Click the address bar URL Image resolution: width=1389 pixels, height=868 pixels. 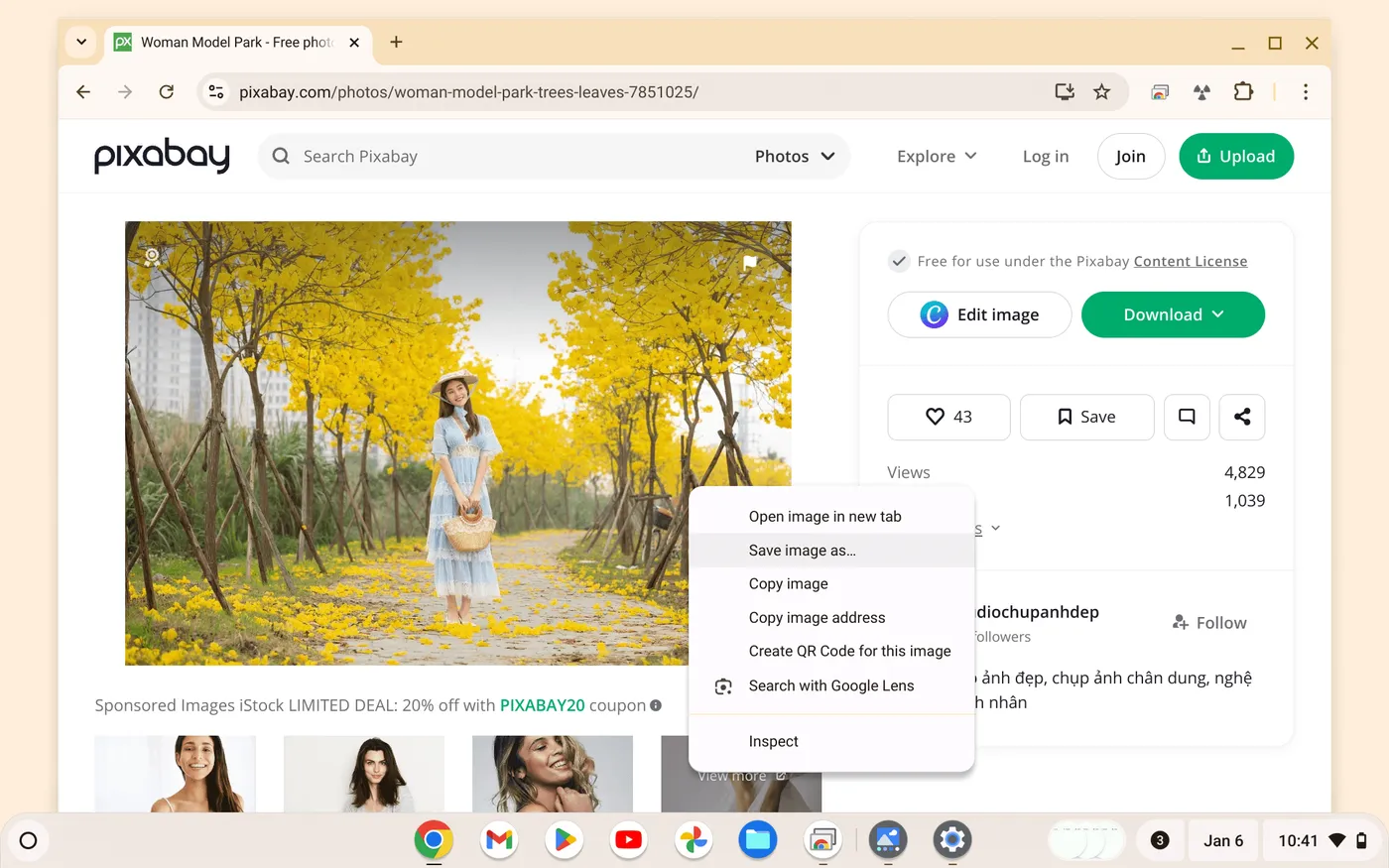pyautogui.click(x=468, y=92)
